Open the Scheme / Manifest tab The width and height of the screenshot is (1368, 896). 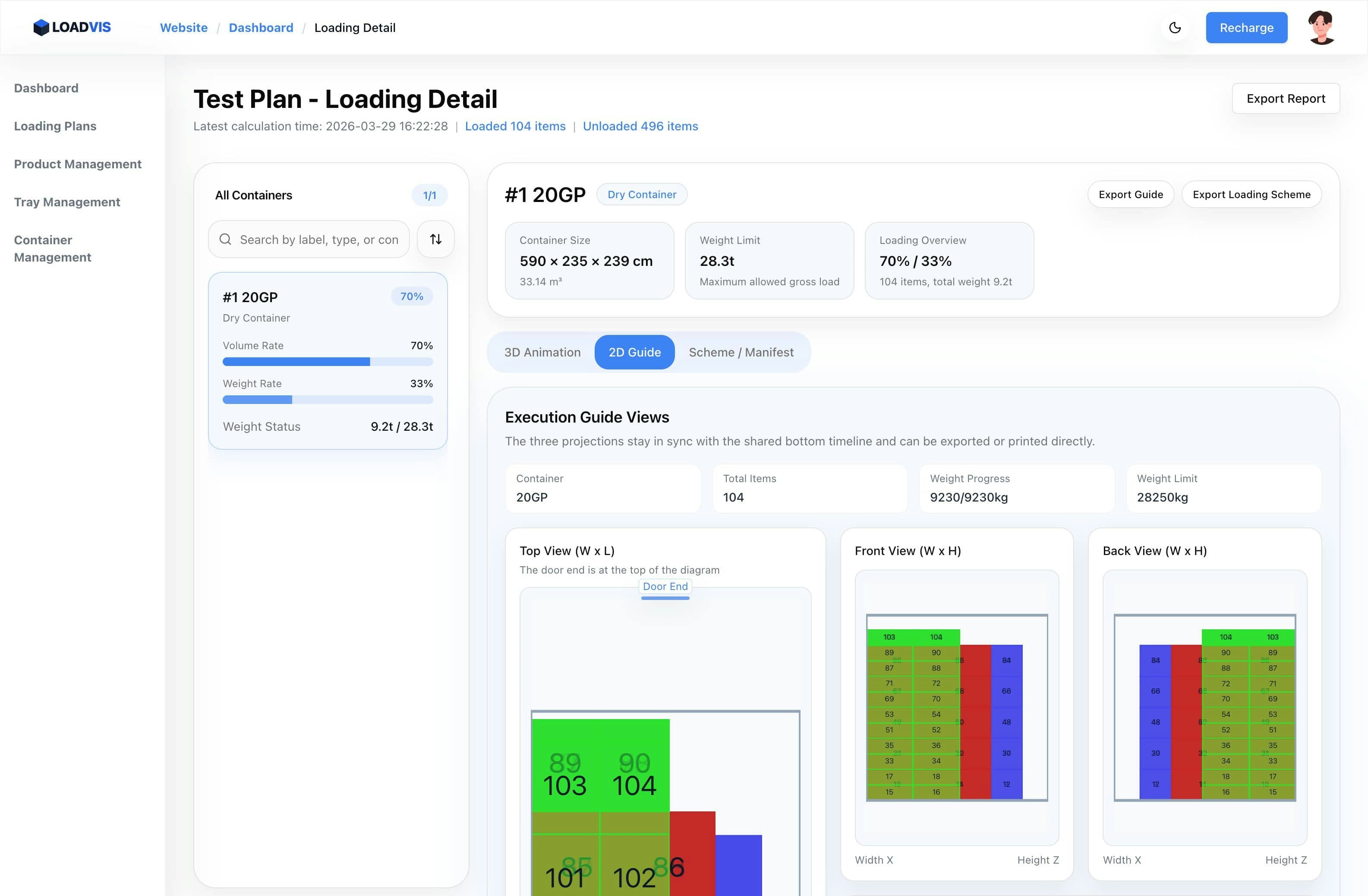pyautogui.click(x=741, y=352)
